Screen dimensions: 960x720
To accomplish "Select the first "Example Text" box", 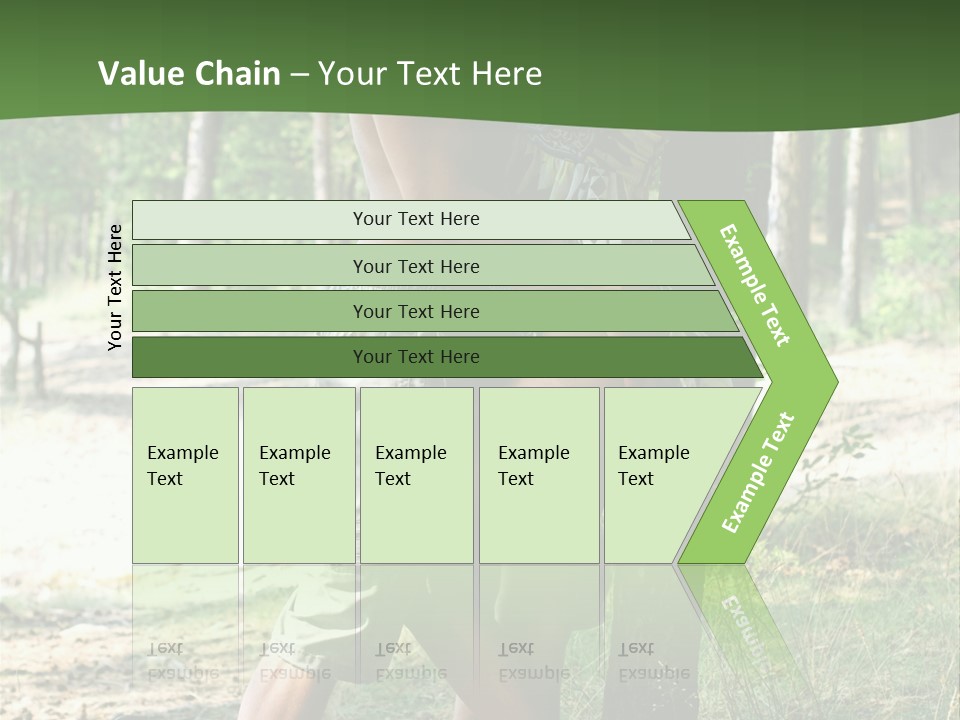I will (x=185, y=474).
